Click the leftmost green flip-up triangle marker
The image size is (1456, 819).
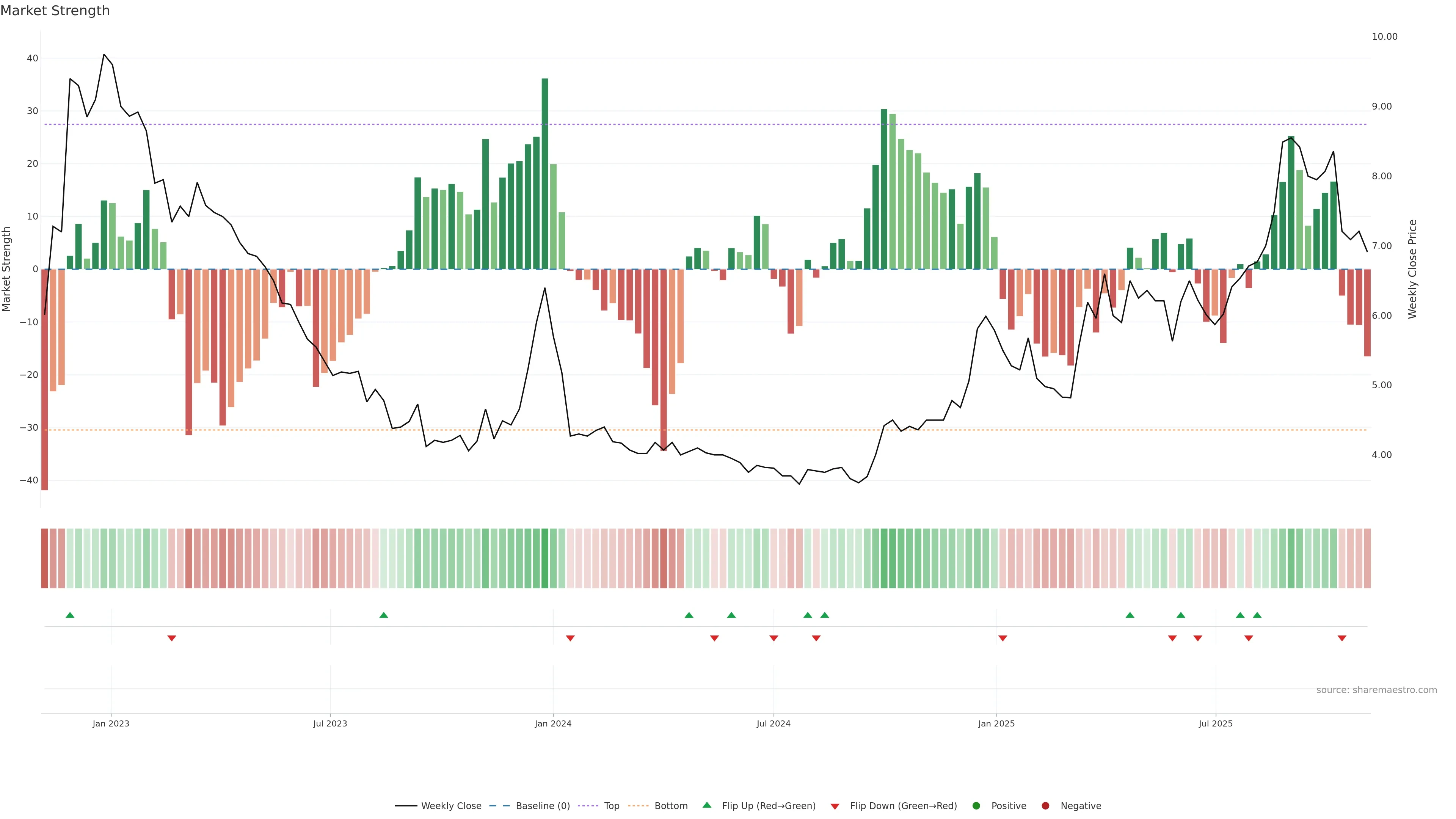pyautogui.click(x=70, y=615)
